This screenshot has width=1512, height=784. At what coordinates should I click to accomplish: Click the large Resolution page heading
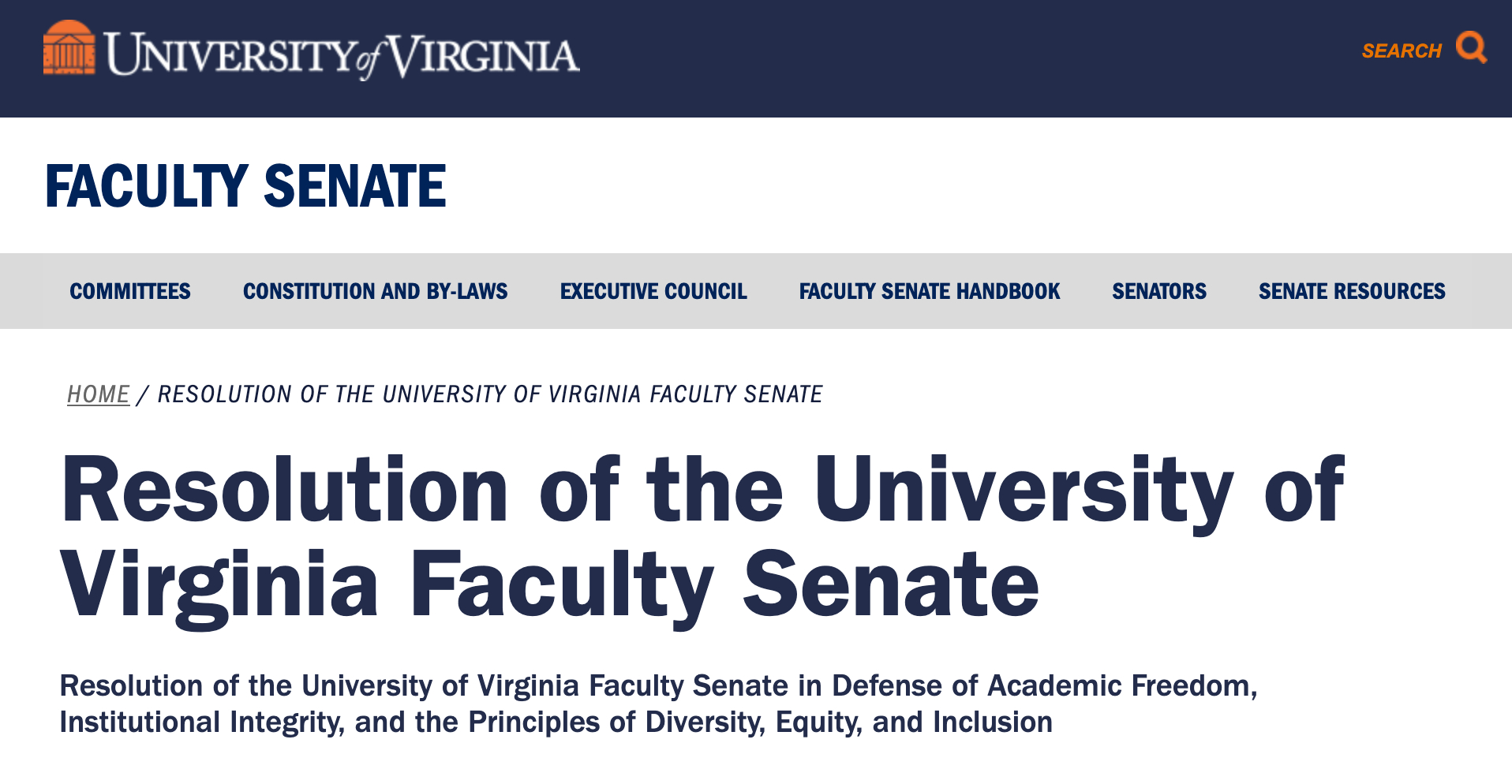point(702,491)
